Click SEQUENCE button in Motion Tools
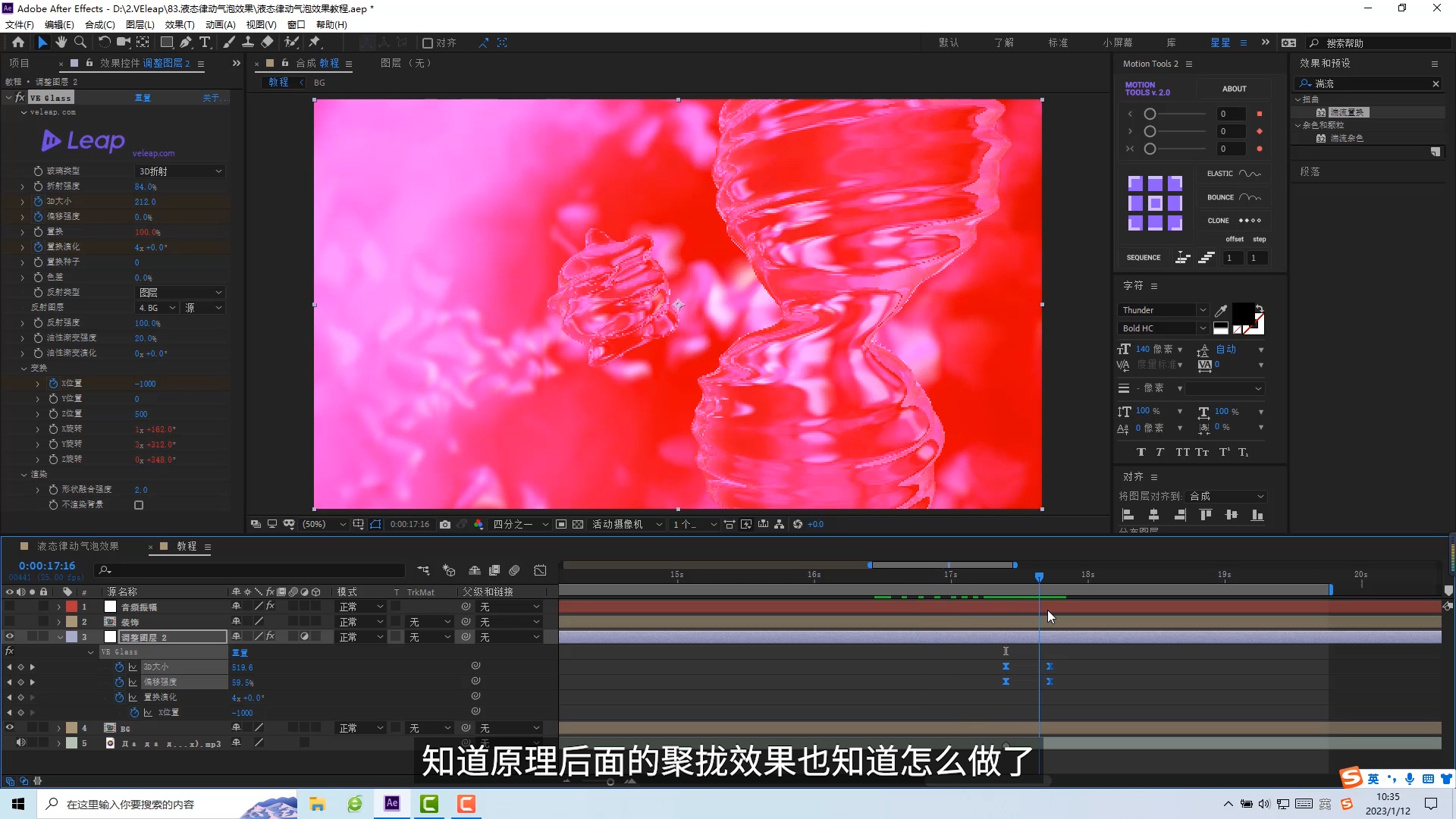The height and width of the screenshot is (819, 1456). point(1144,258)
